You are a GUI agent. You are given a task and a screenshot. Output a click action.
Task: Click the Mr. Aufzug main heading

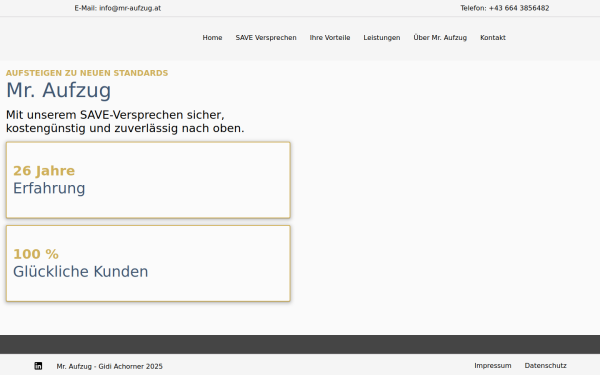click(59, 91)
